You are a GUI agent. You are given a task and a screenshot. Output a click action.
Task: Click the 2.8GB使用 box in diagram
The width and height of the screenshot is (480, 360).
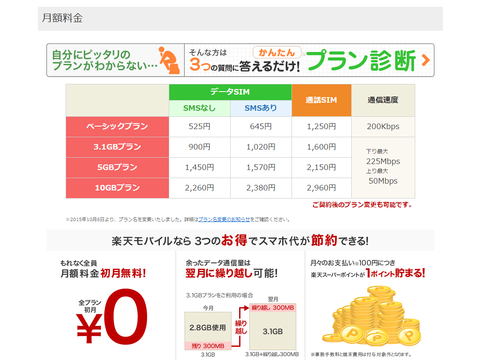point(208,327)
